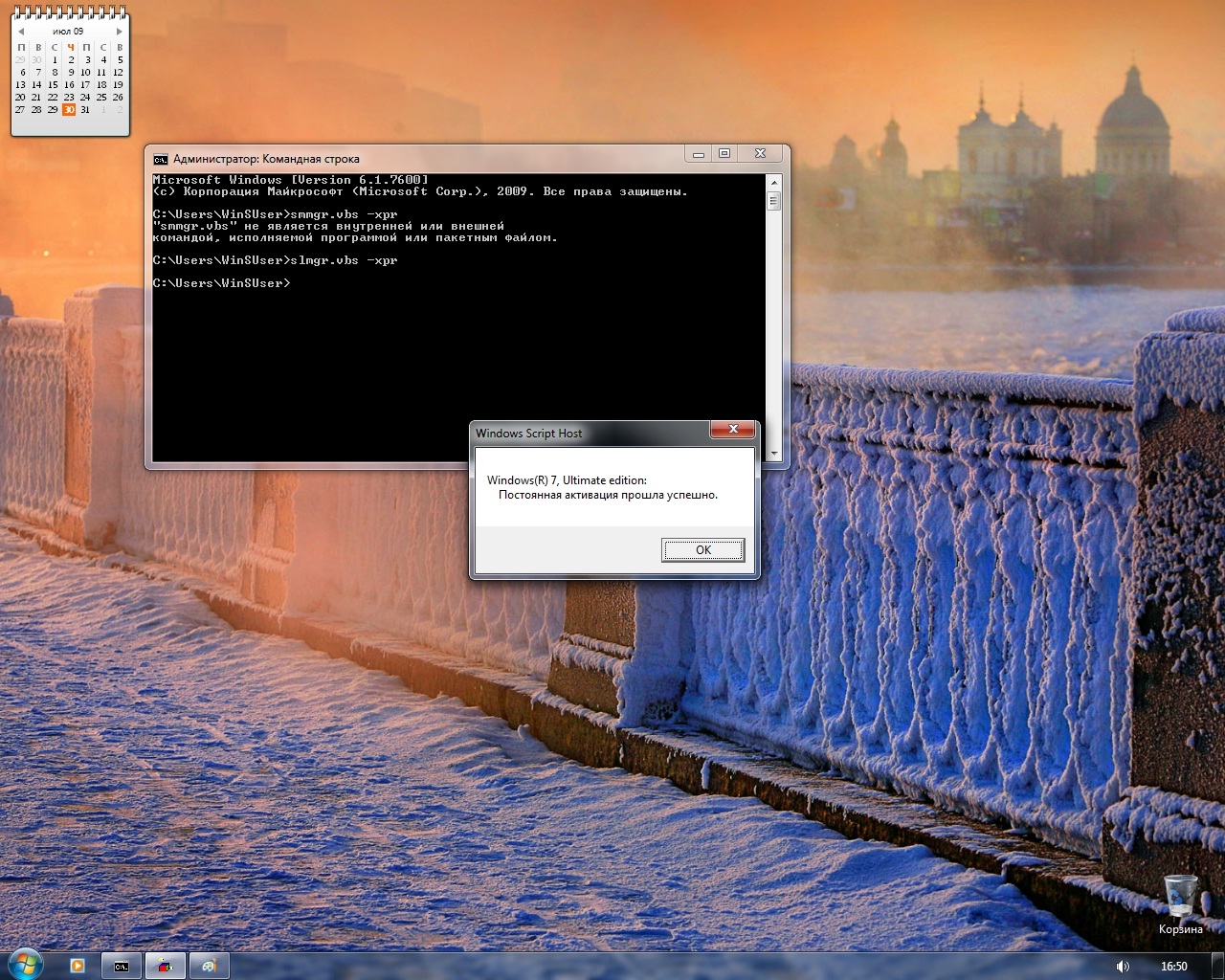Click the Windows(R) 7, Ultimate edition text
The image size is (1225, 980).
[567, 480]
